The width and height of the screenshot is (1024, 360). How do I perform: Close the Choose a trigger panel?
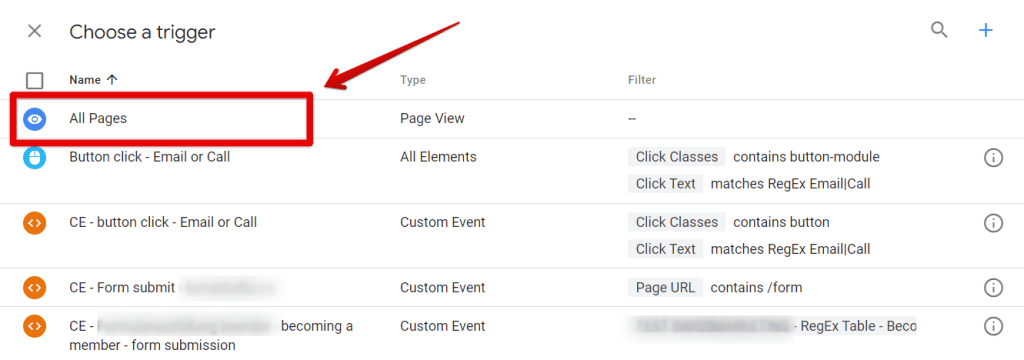(x=35, y=31)
